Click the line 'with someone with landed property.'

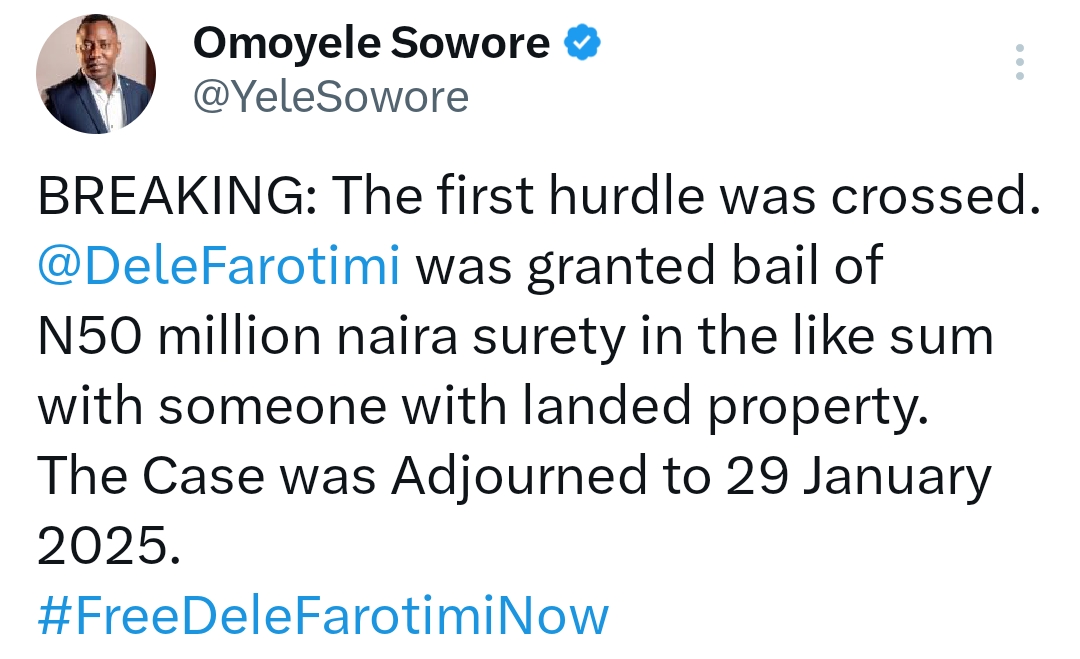click(483, 408)
